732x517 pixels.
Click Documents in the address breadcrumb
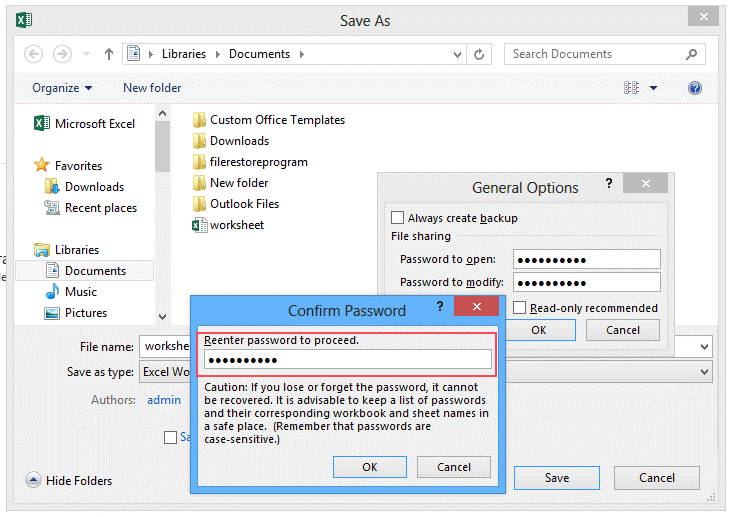pos(260,54)
